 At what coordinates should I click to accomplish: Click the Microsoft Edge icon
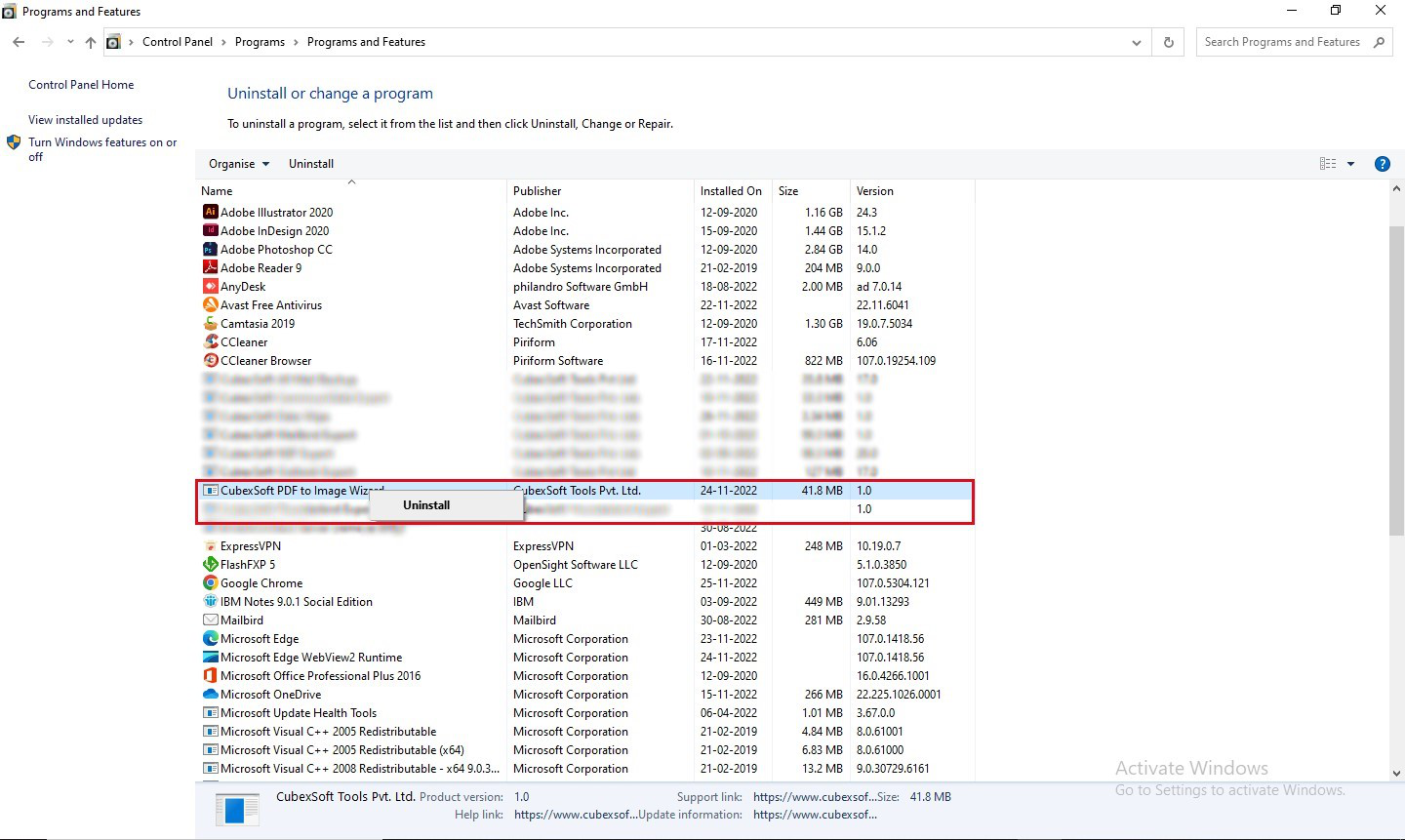tap(210, 638)
